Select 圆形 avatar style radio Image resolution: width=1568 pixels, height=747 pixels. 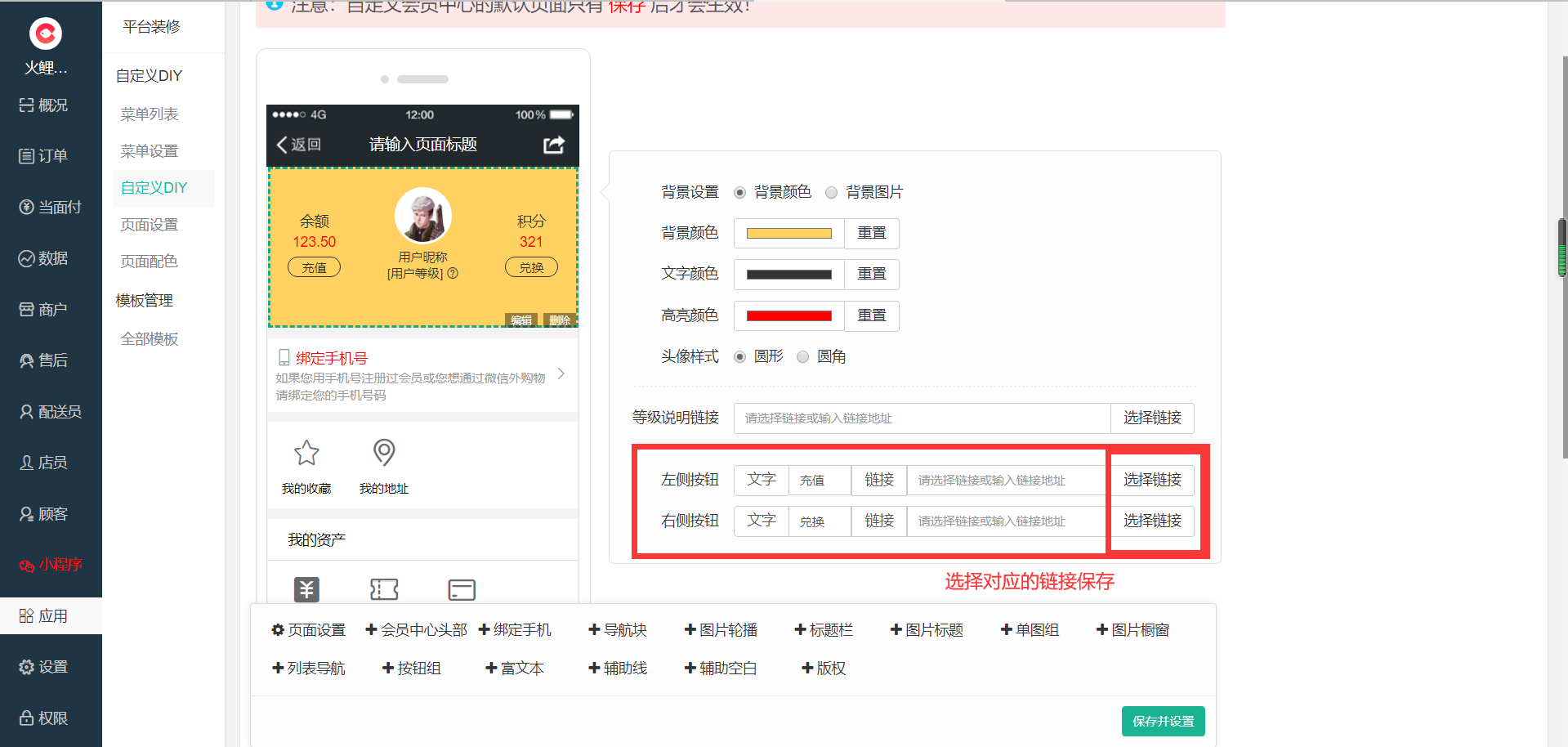pyautogui.click(x=740, y=357)
